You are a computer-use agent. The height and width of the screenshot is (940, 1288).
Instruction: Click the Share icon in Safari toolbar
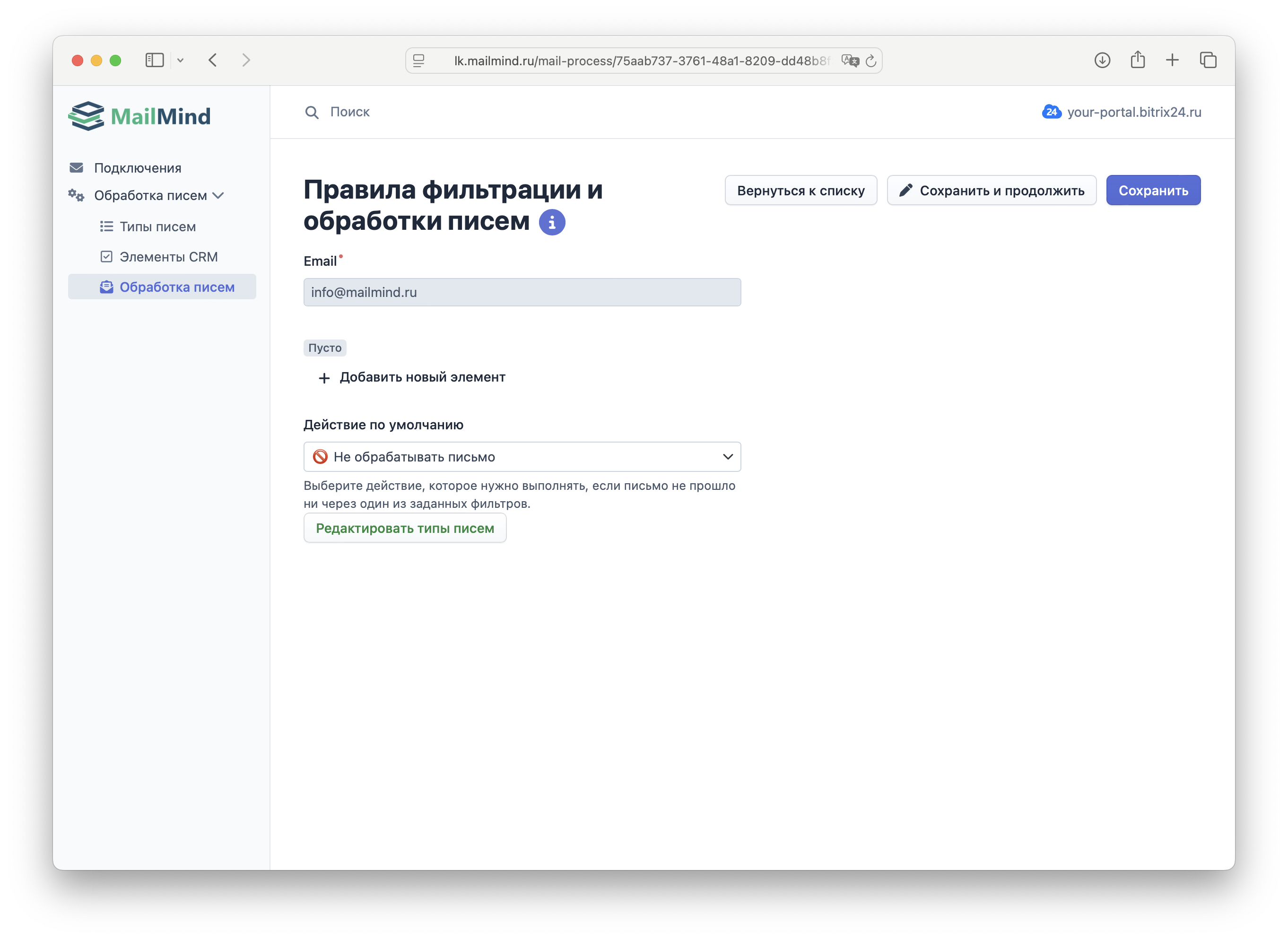point(1137,61)
